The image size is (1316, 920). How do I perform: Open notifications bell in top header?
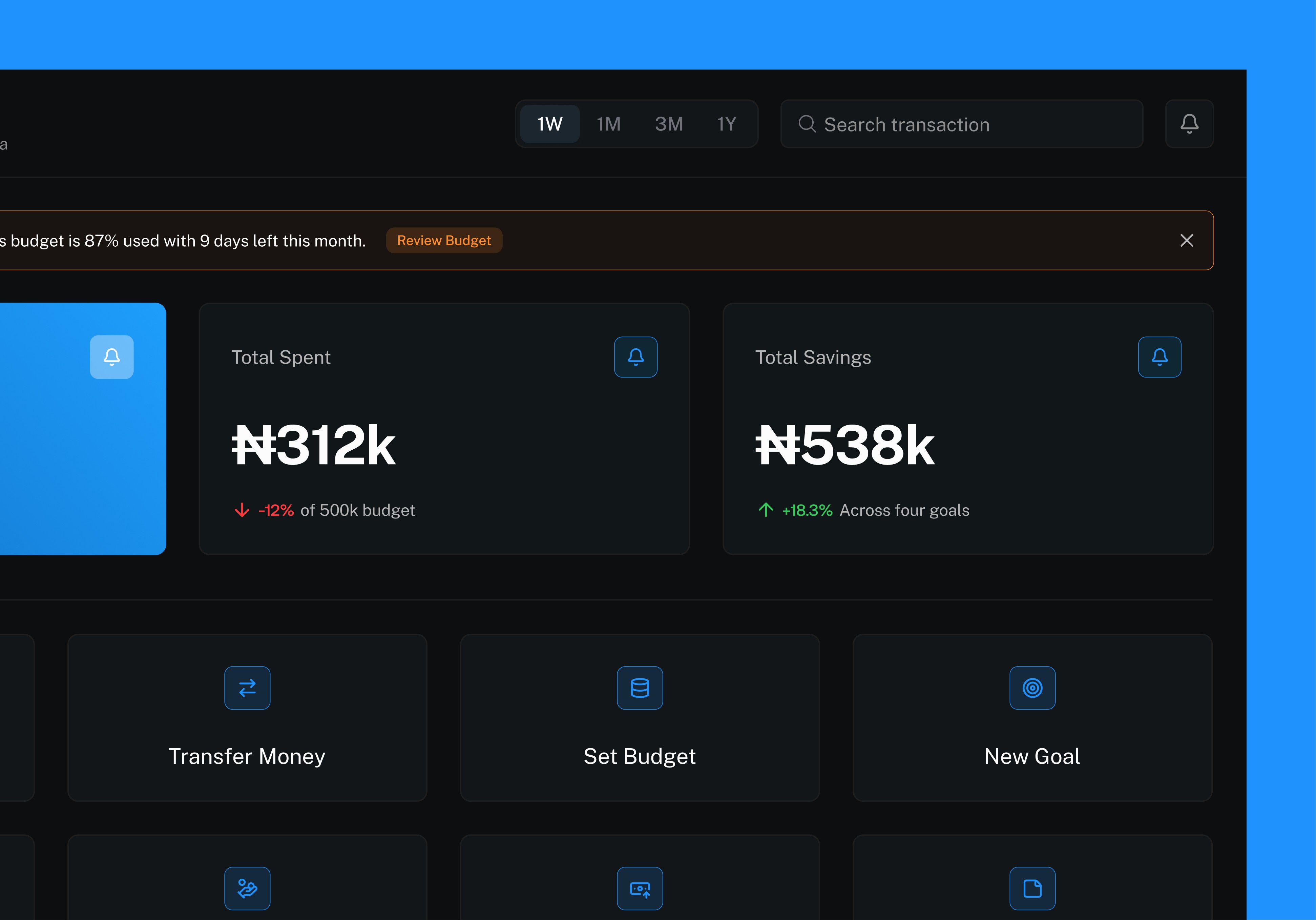tap(1189, 124)
